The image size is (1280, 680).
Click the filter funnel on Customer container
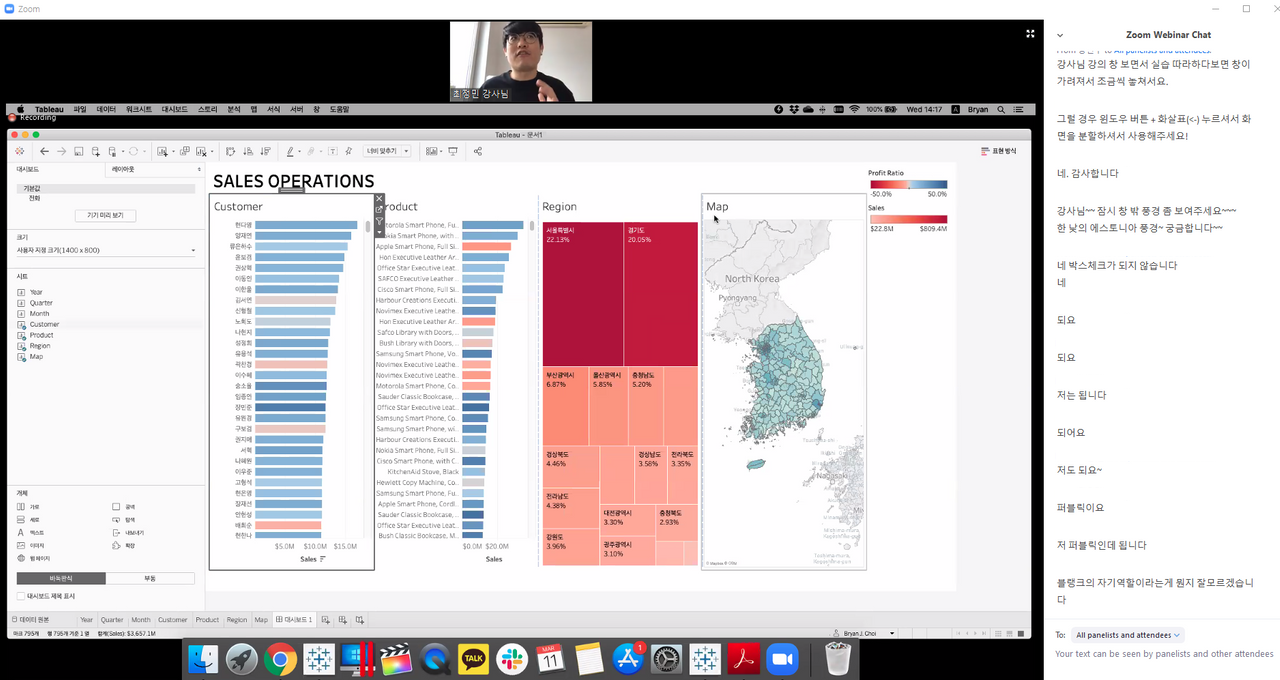click(x=379, y=221)
